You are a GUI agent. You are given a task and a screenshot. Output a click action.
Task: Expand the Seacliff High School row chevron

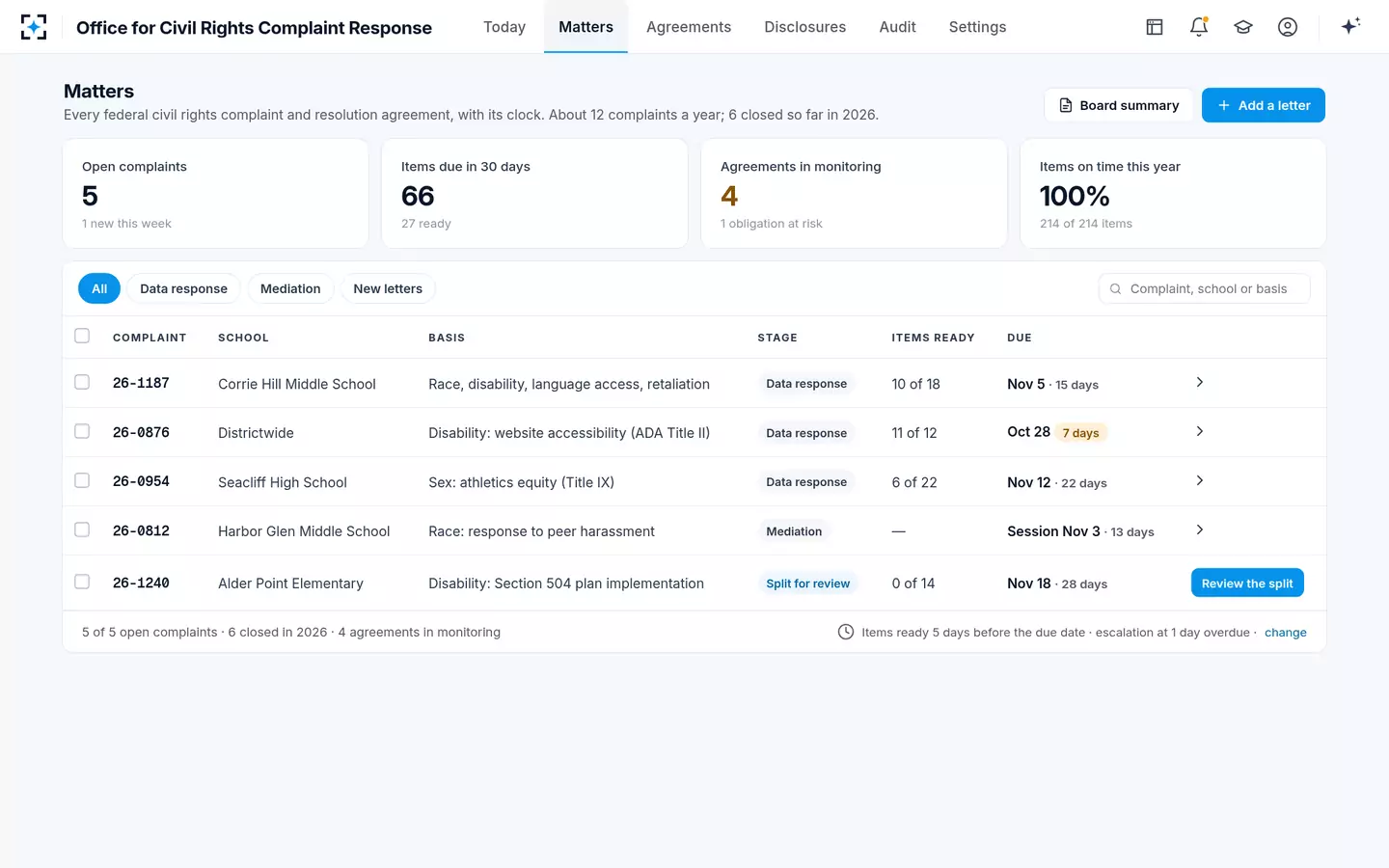pos(1200,480)
